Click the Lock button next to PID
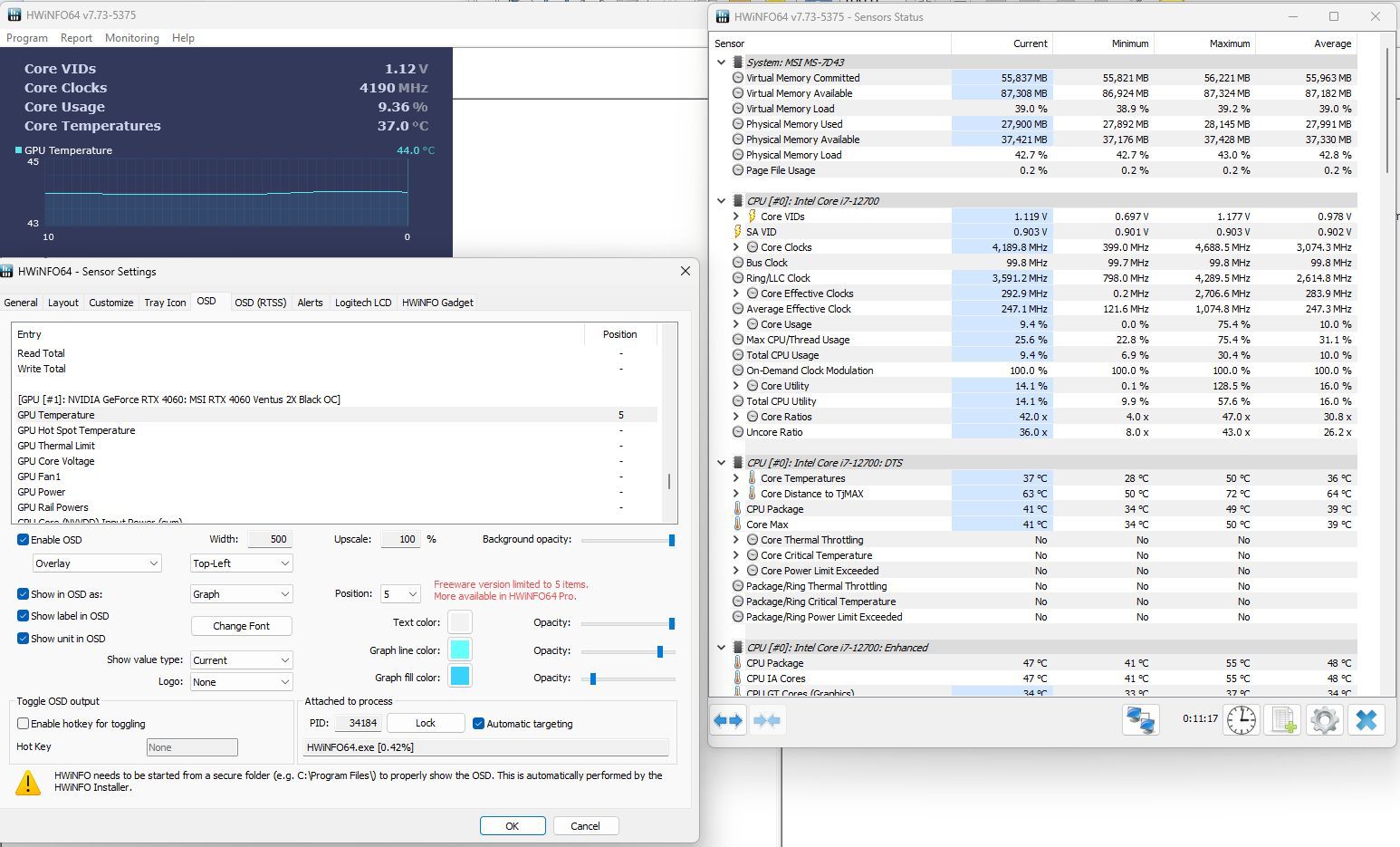This screenshot has height=847, width=1400. [x=425, y=722]
